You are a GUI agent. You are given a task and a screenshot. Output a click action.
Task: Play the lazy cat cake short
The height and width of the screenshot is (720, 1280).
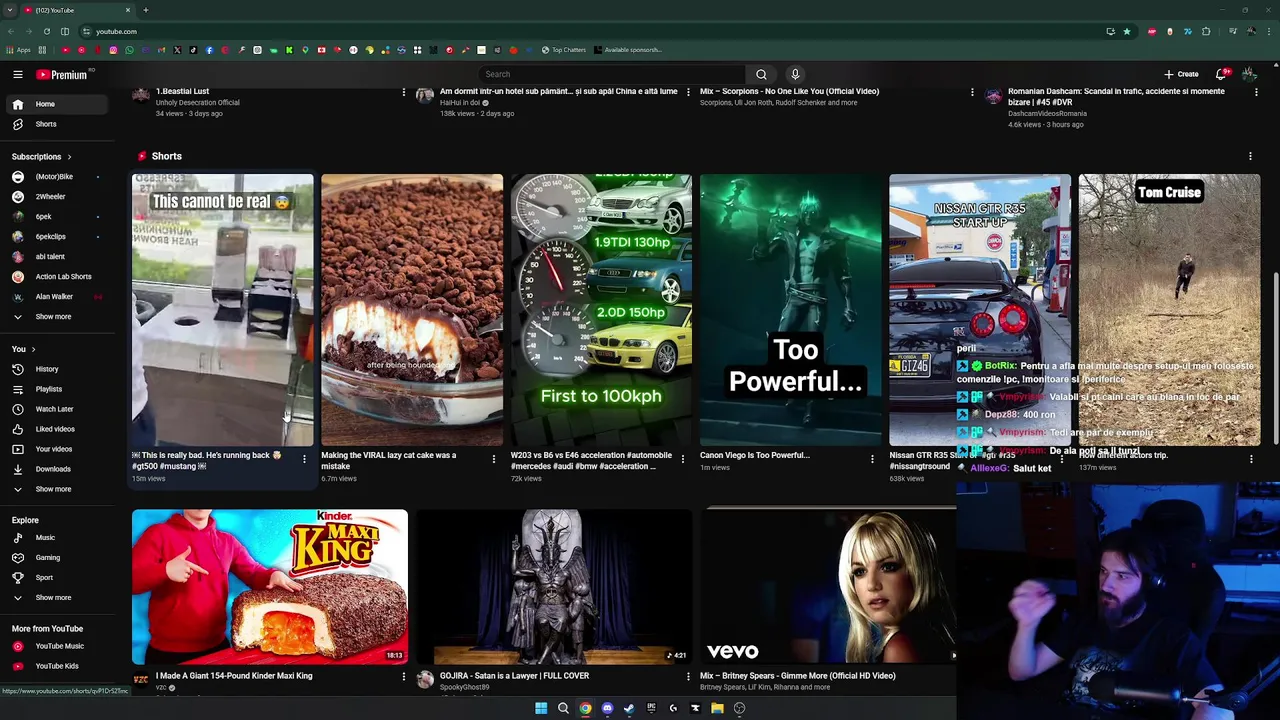412,310
